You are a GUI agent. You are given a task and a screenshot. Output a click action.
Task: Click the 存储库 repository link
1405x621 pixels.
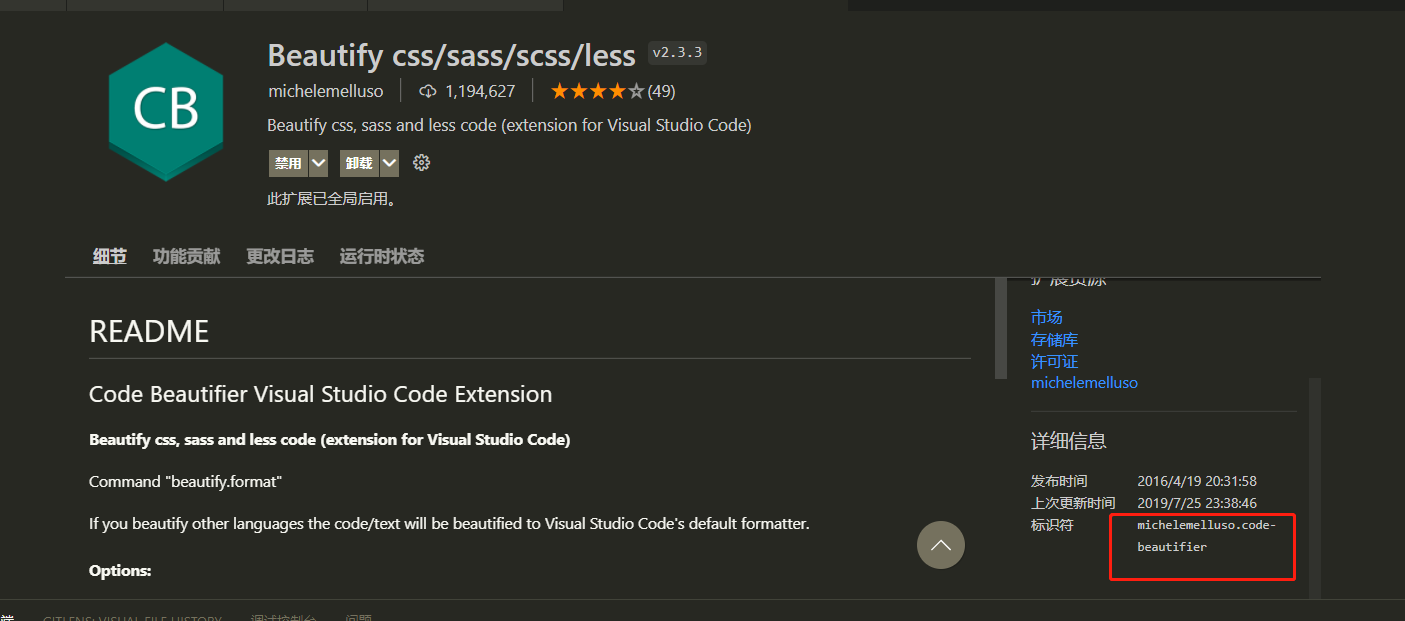[x=1054, y=339]
